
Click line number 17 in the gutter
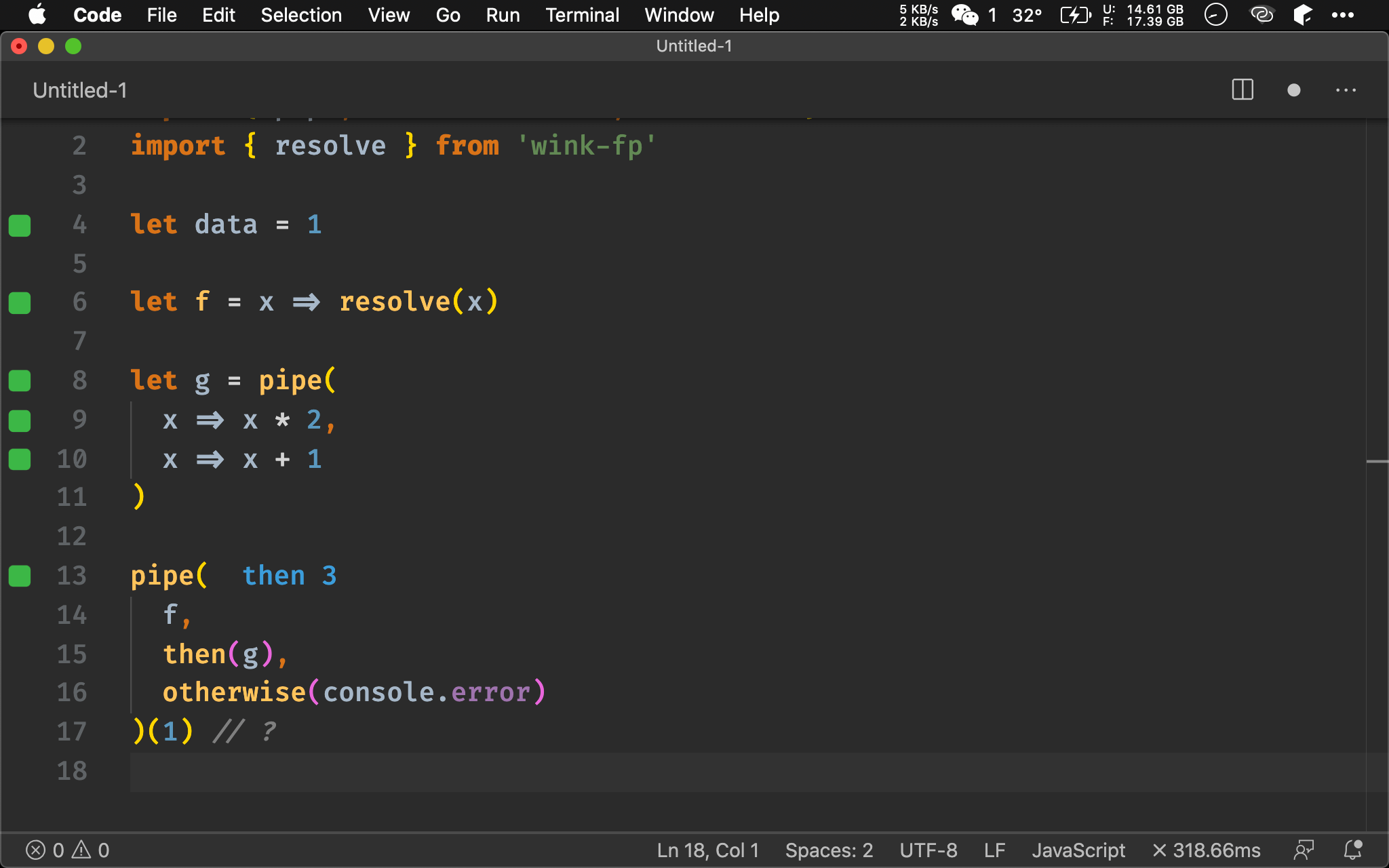coord(72,732)
